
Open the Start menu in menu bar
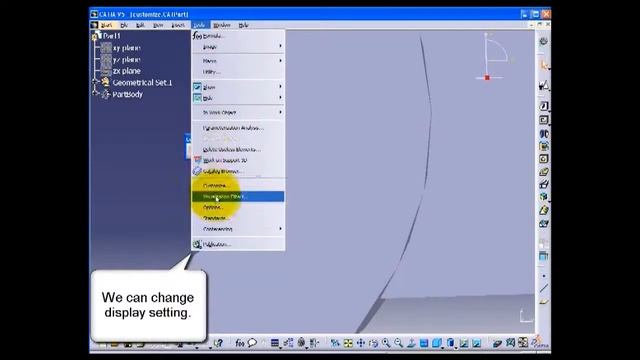pos(107,25)
